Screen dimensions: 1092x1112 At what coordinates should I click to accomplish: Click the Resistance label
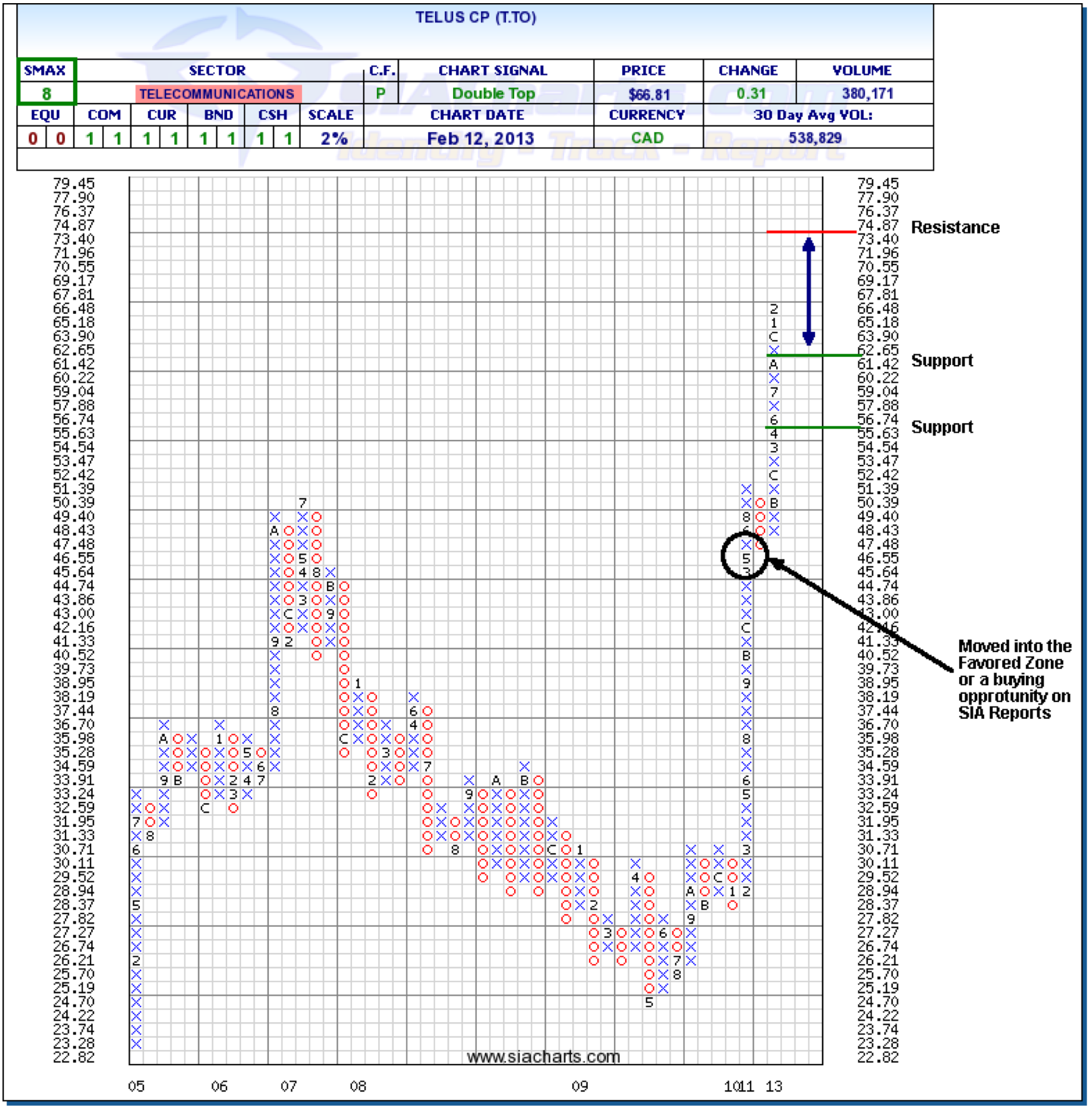(x=955, y=228)
